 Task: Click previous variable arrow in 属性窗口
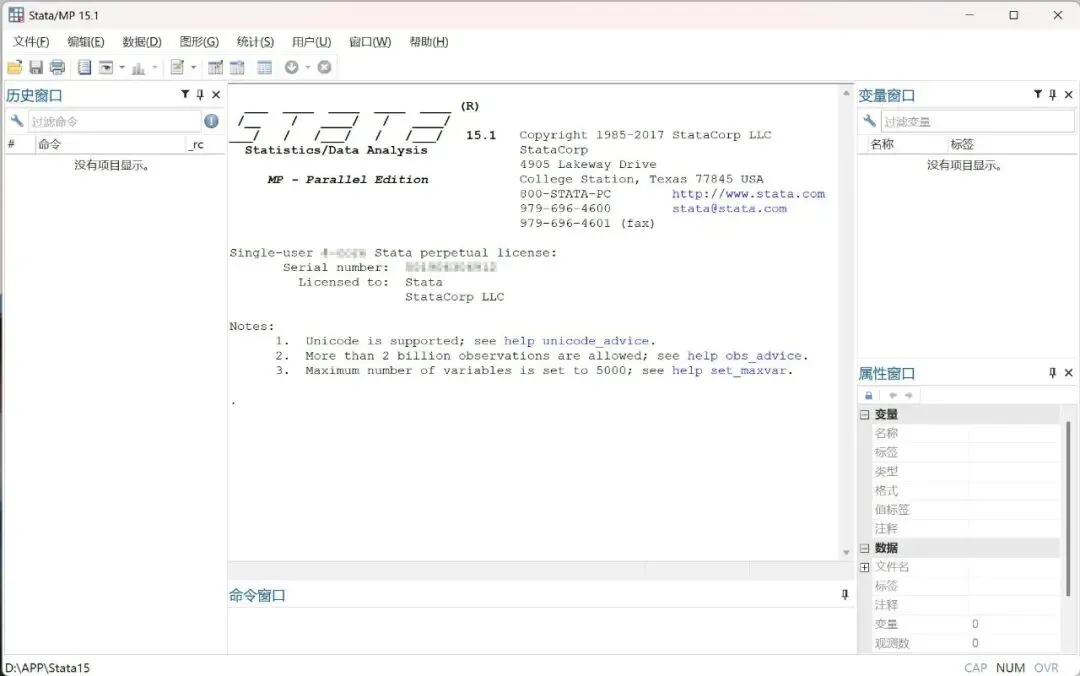[893, 396]
